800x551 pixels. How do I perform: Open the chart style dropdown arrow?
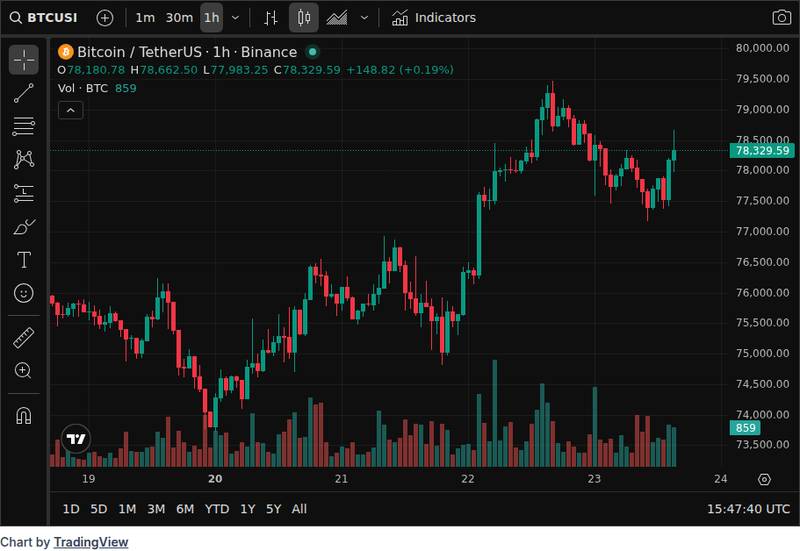pyautogui.click(x=364, y=18)
